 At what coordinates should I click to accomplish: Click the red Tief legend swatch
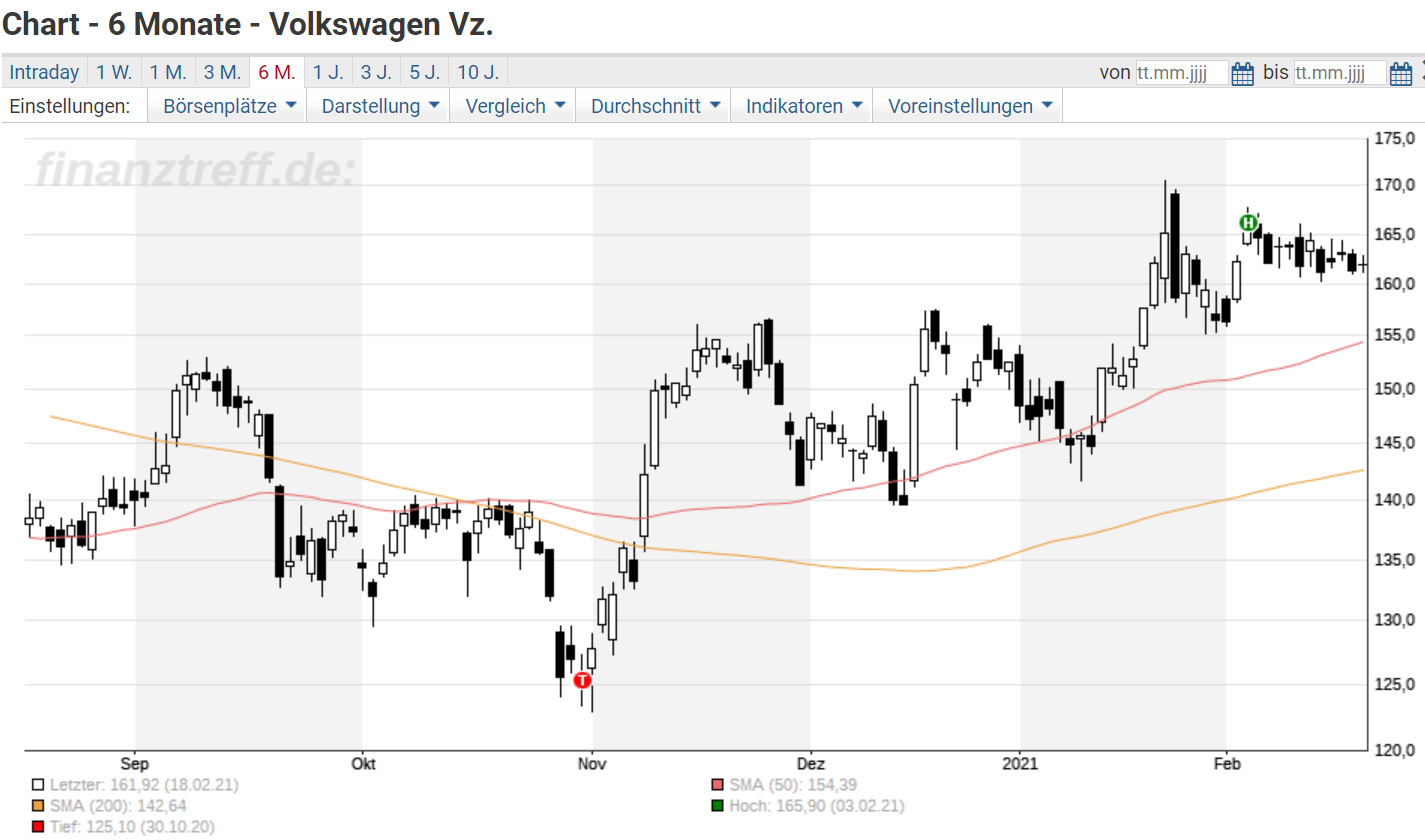click(38, 827)
